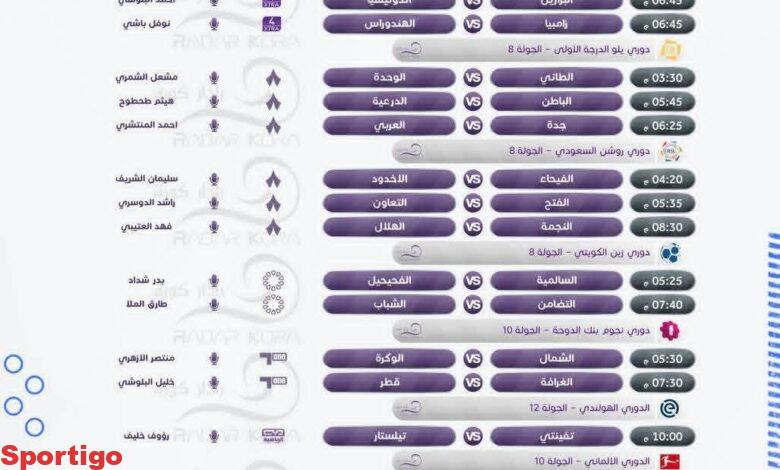This screenshot has width=780, height=470.
Task: Open the Sportigo logo link
Action: click(62, 457)
